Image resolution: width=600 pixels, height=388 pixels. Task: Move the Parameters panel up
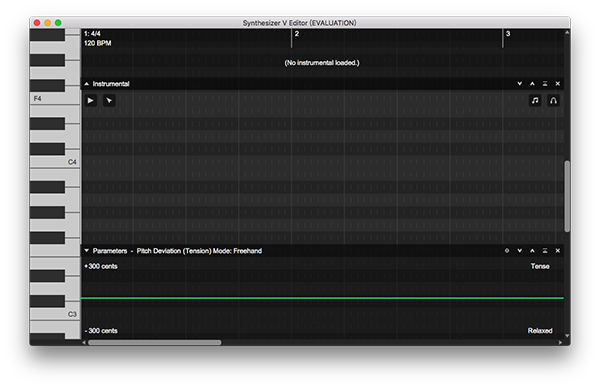pyautogui.click(x=532, y=251)
